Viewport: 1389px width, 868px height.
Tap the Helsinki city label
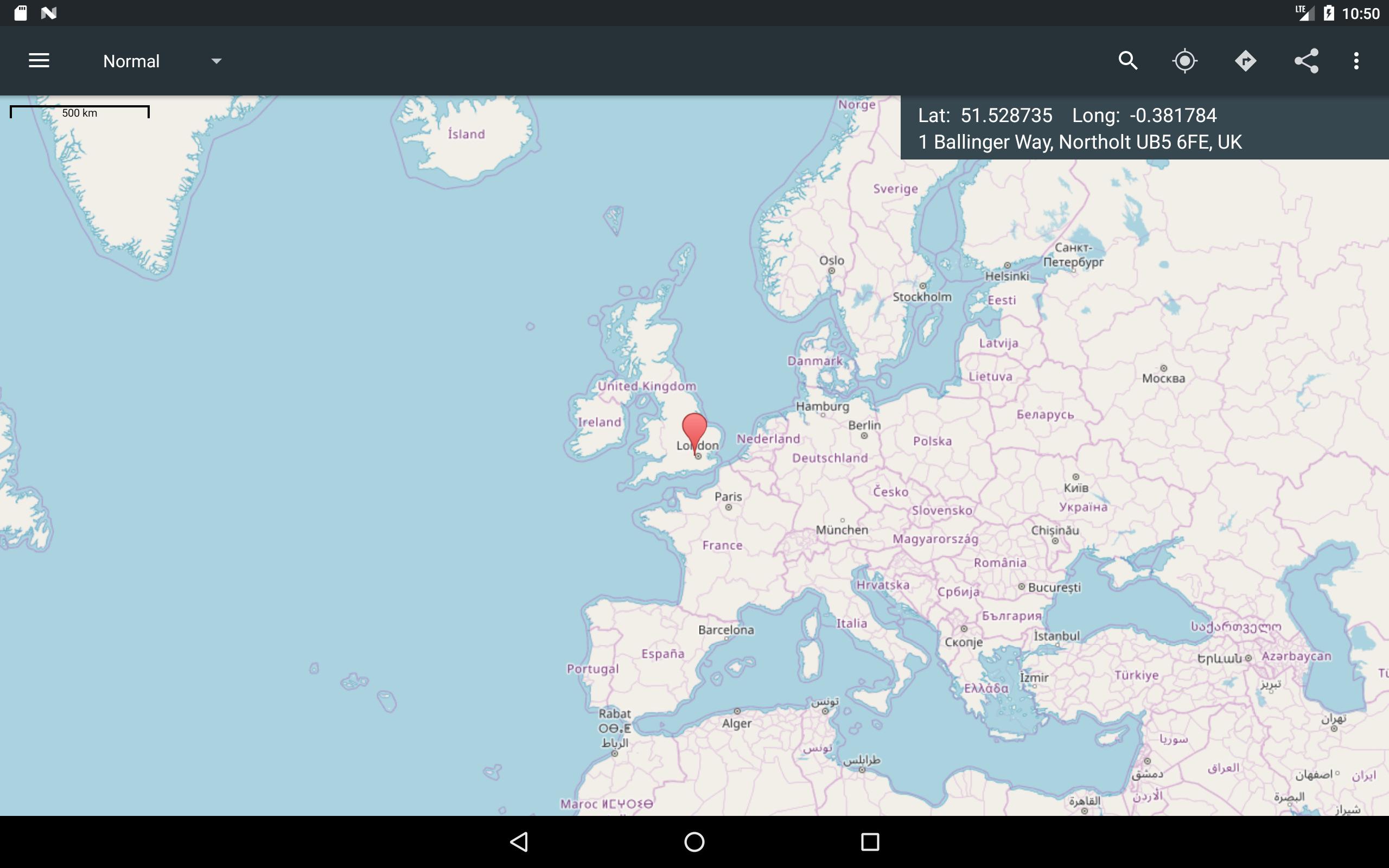click(x=1008, y=276)
